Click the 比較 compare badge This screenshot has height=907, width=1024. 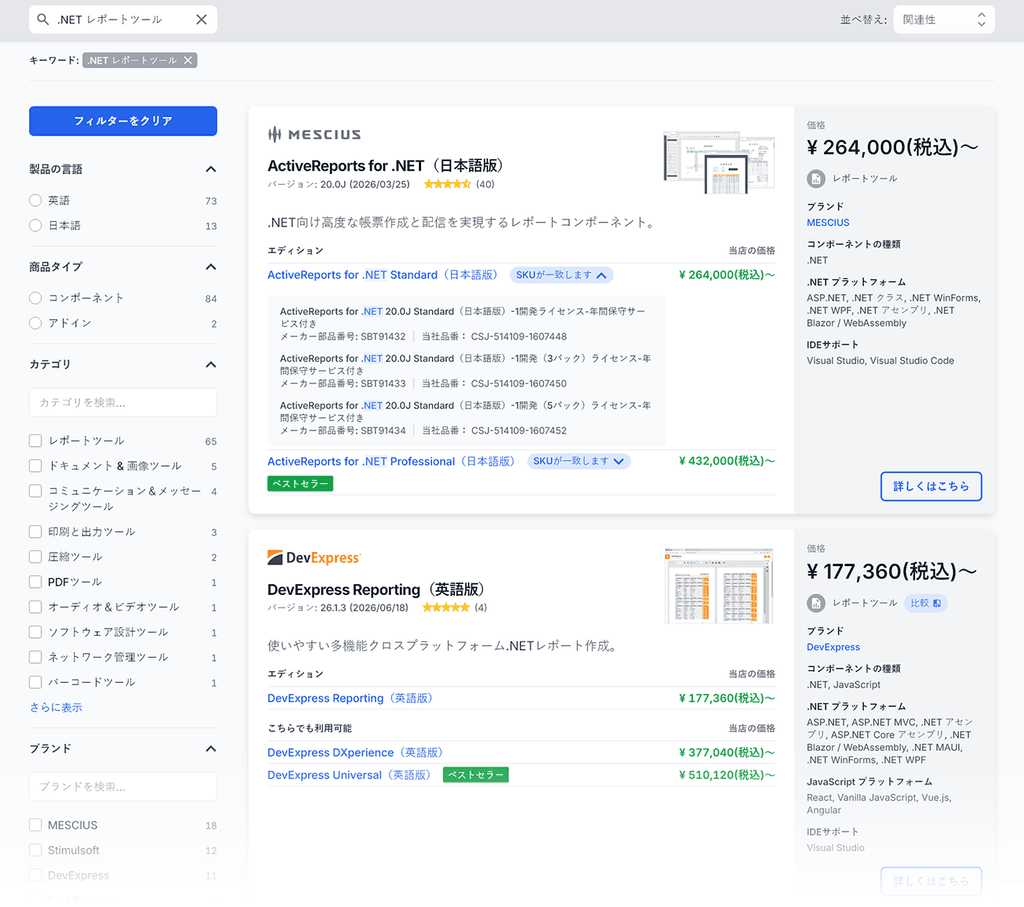tap(925, 603)
